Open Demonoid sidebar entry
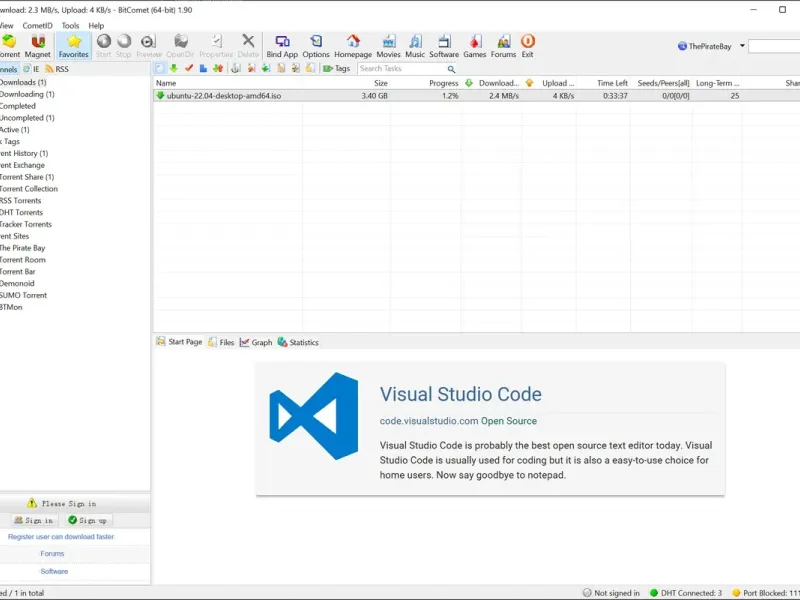This screenshot has width=800, height=600. (17, 283)
